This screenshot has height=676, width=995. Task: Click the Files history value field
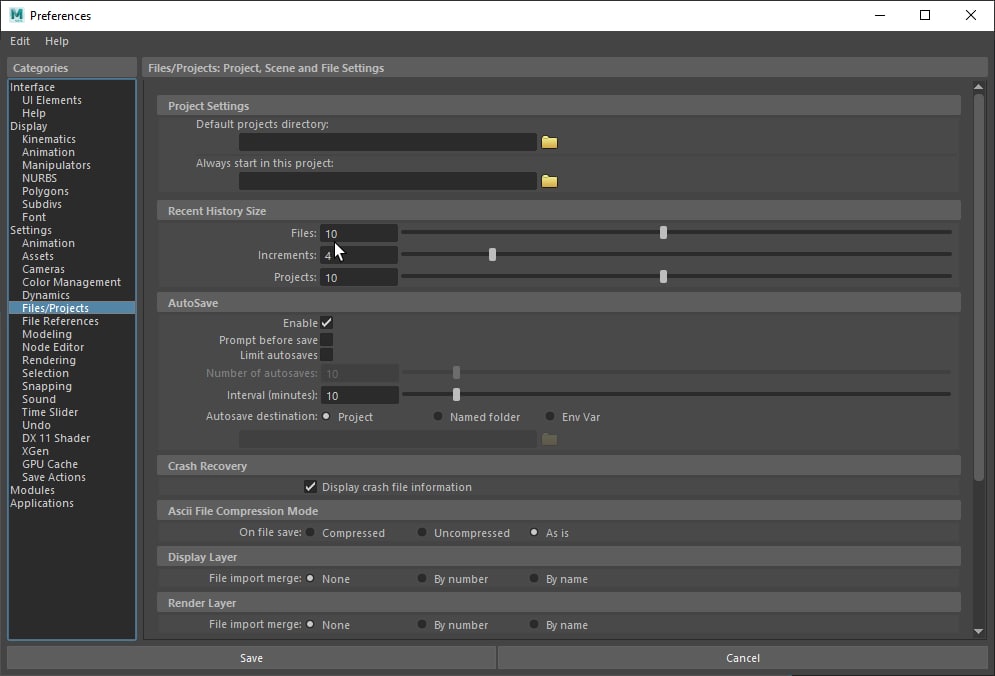click(359, 234)
